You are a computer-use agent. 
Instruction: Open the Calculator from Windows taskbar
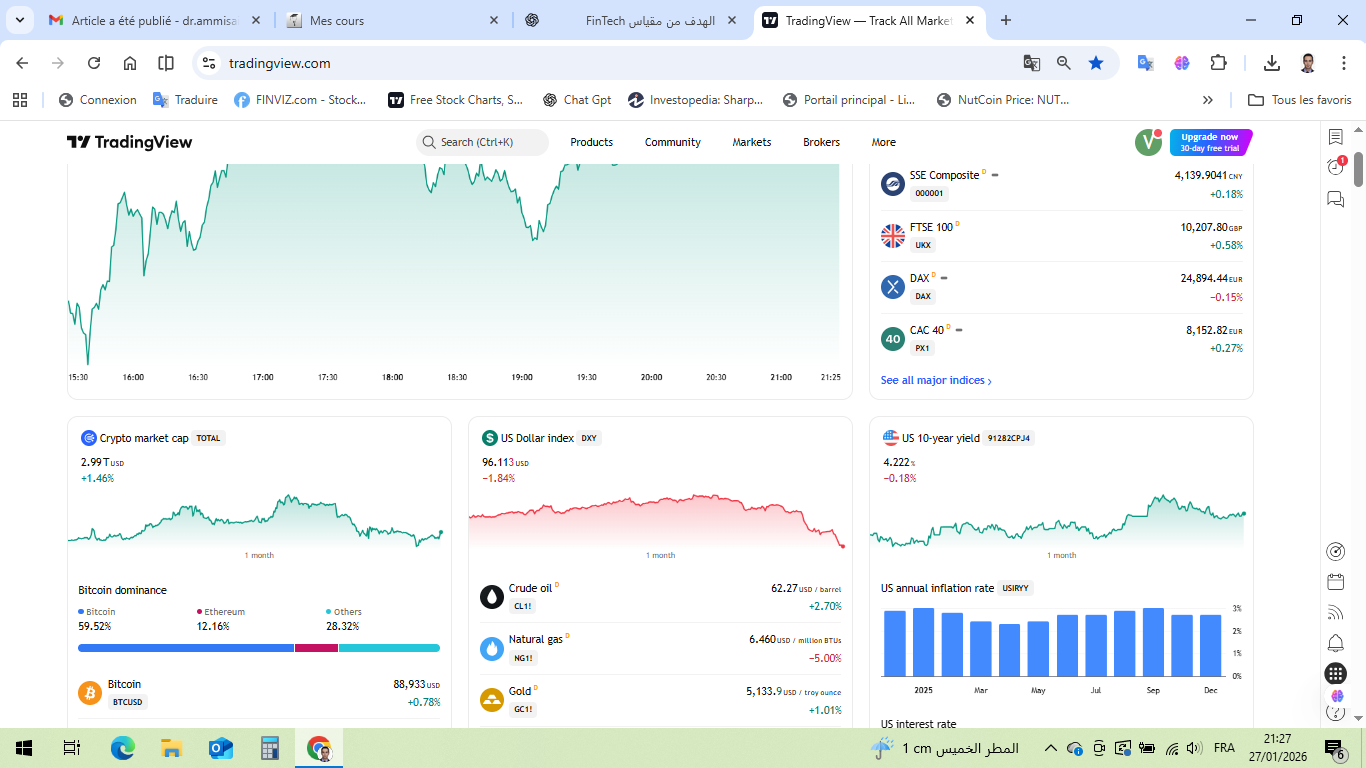tap(269, 748)
